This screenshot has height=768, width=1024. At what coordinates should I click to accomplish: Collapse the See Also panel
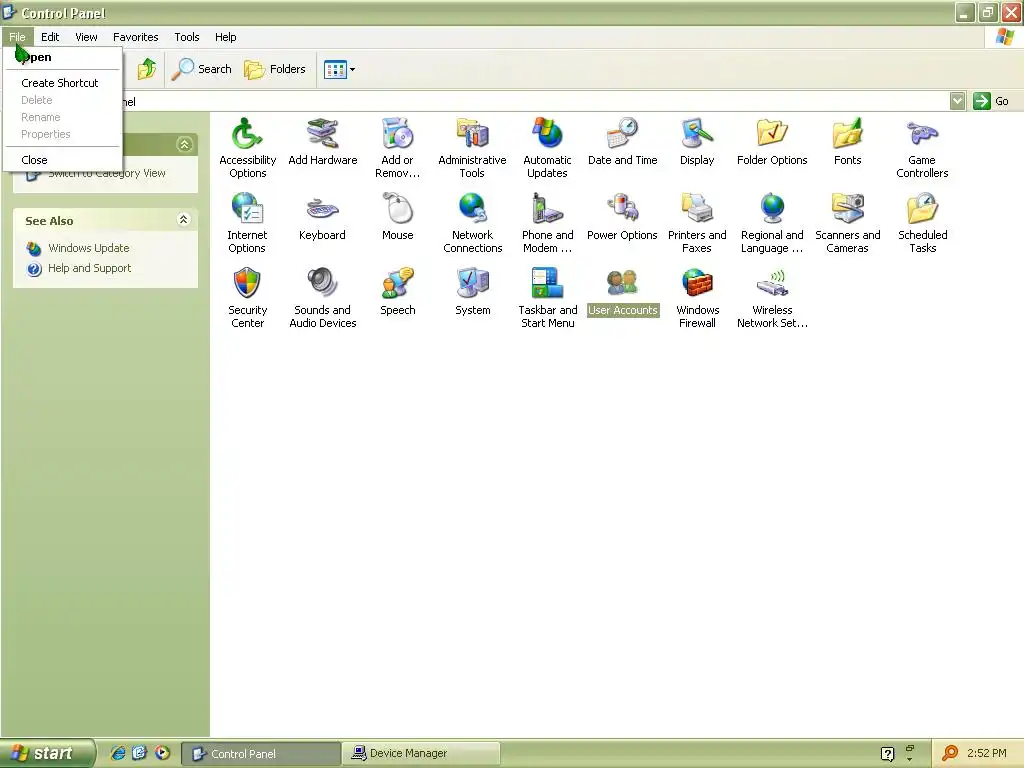click(184, 219)
